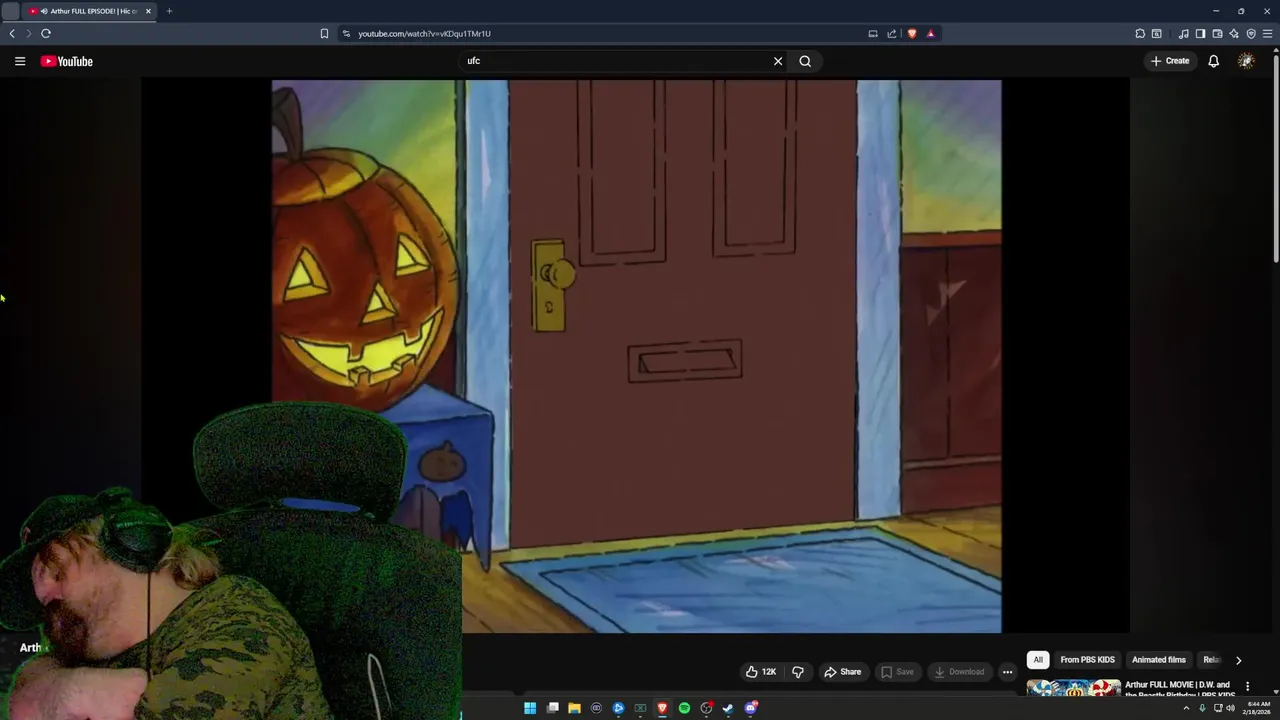Image resolution: width=1280 pixels, height=720 pixels.
Task: Open Brave Wallet icon
Action: (1217, 33)
